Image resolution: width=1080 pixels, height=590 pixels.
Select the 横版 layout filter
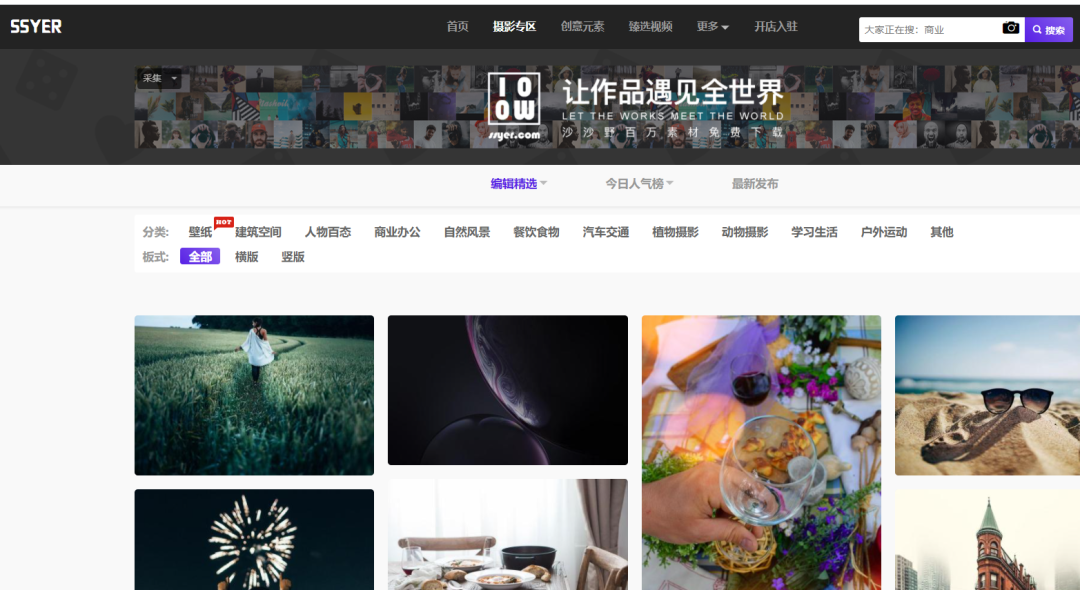[x=246, y=257]
